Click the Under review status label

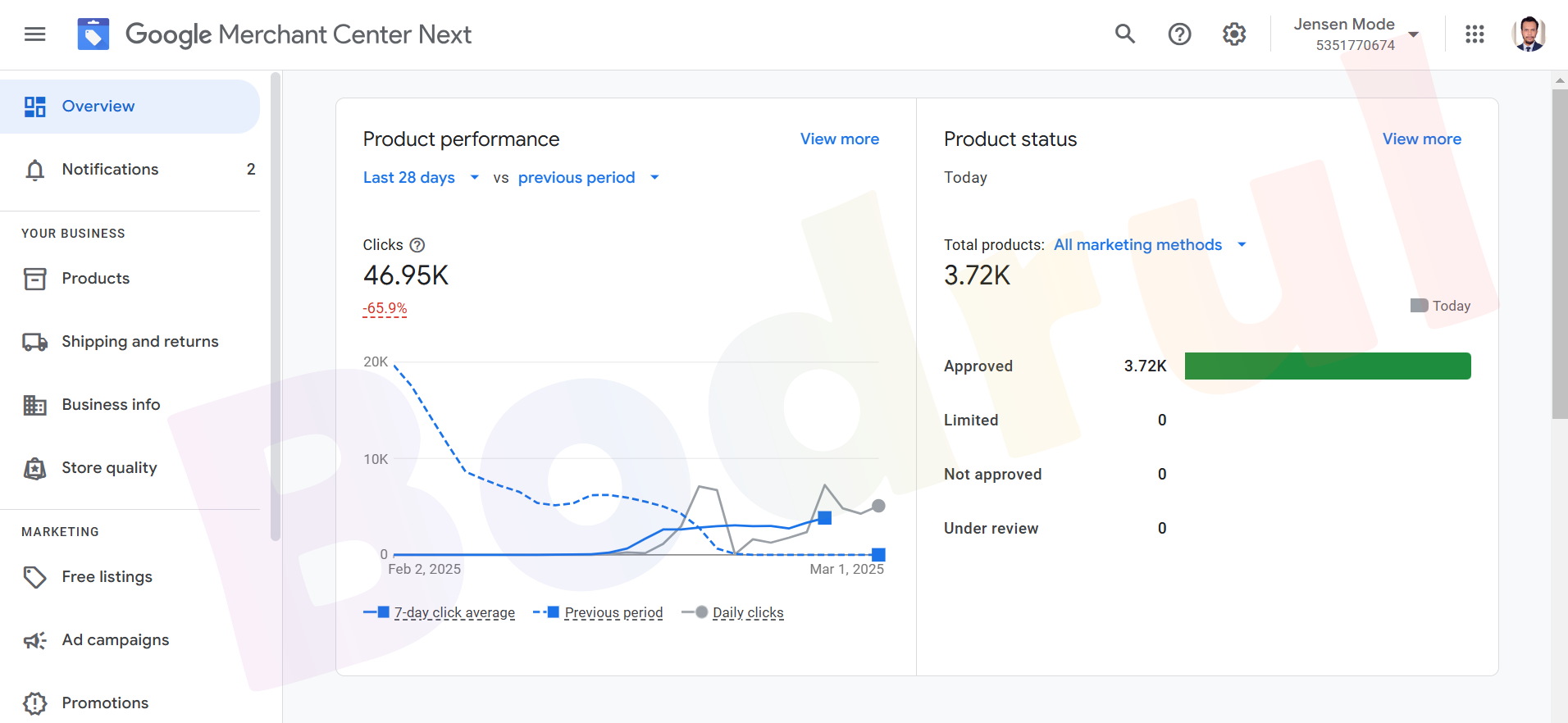(x=991, y=529)
